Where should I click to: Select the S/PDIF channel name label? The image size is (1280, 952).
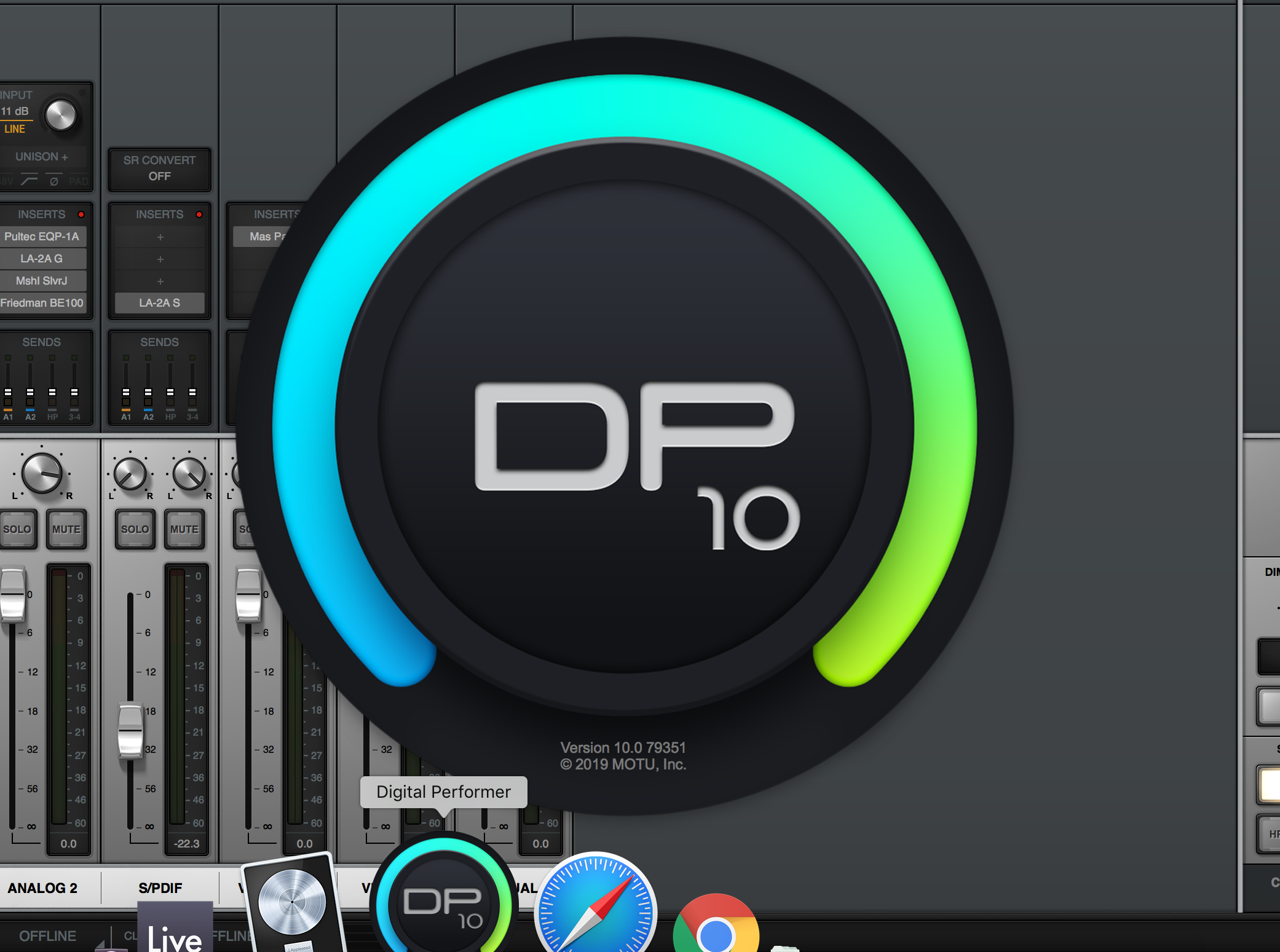point(160,888)
